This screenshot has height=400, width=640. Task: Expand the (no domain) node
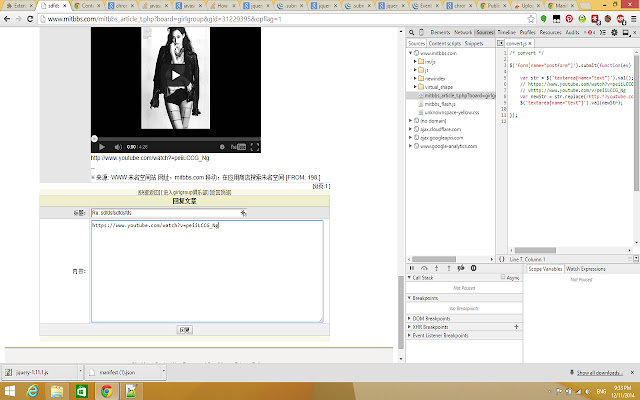pos(410,121)
